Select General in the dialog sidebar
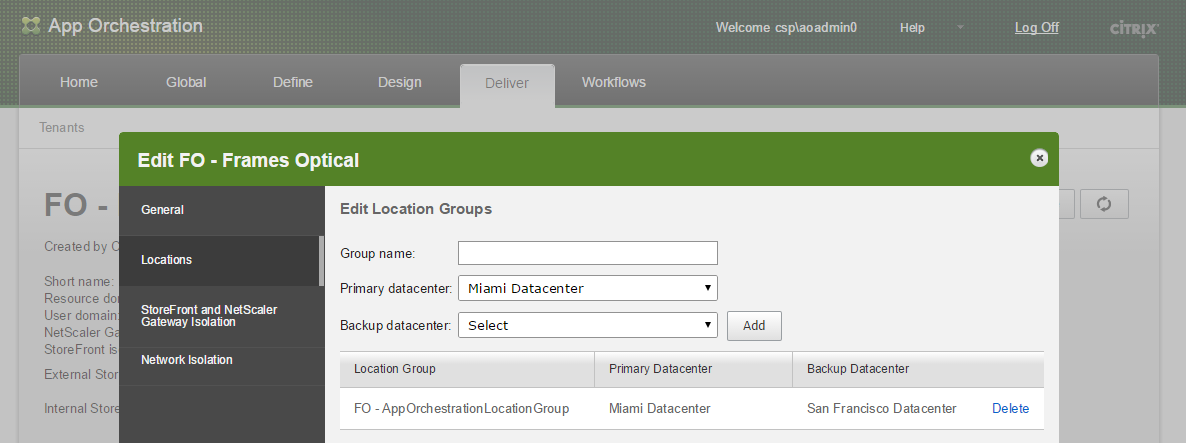 pyautogui.click(x=163, y=210)
